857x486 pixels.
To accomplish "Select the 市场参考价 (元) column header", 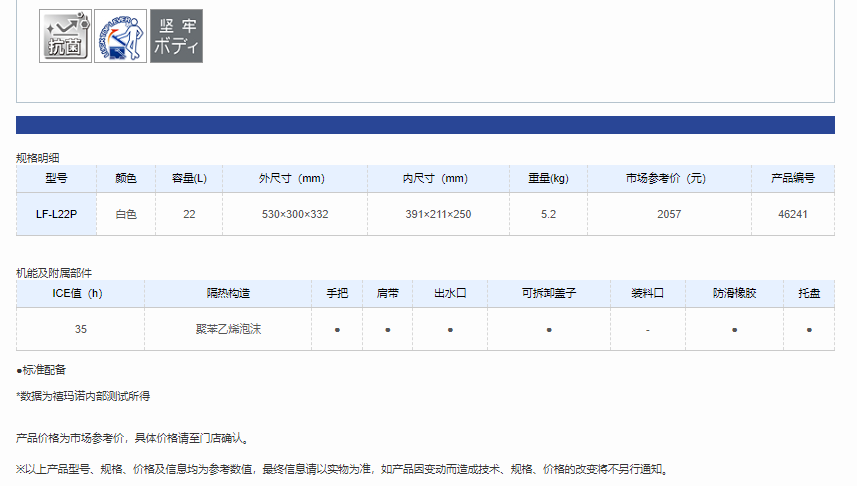I will click(669, 178).
